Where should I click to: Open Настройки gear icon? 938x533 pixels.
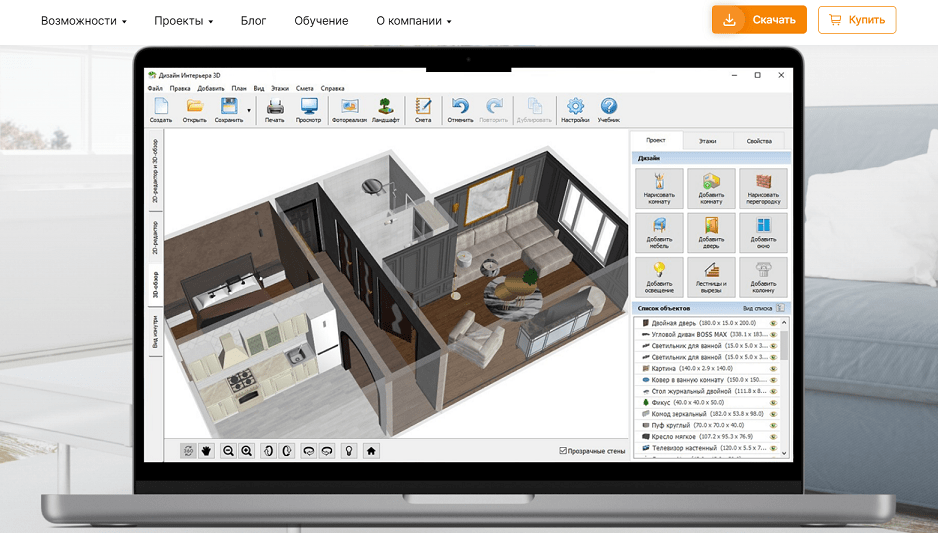pyautogui.click(x=575, y=110)
